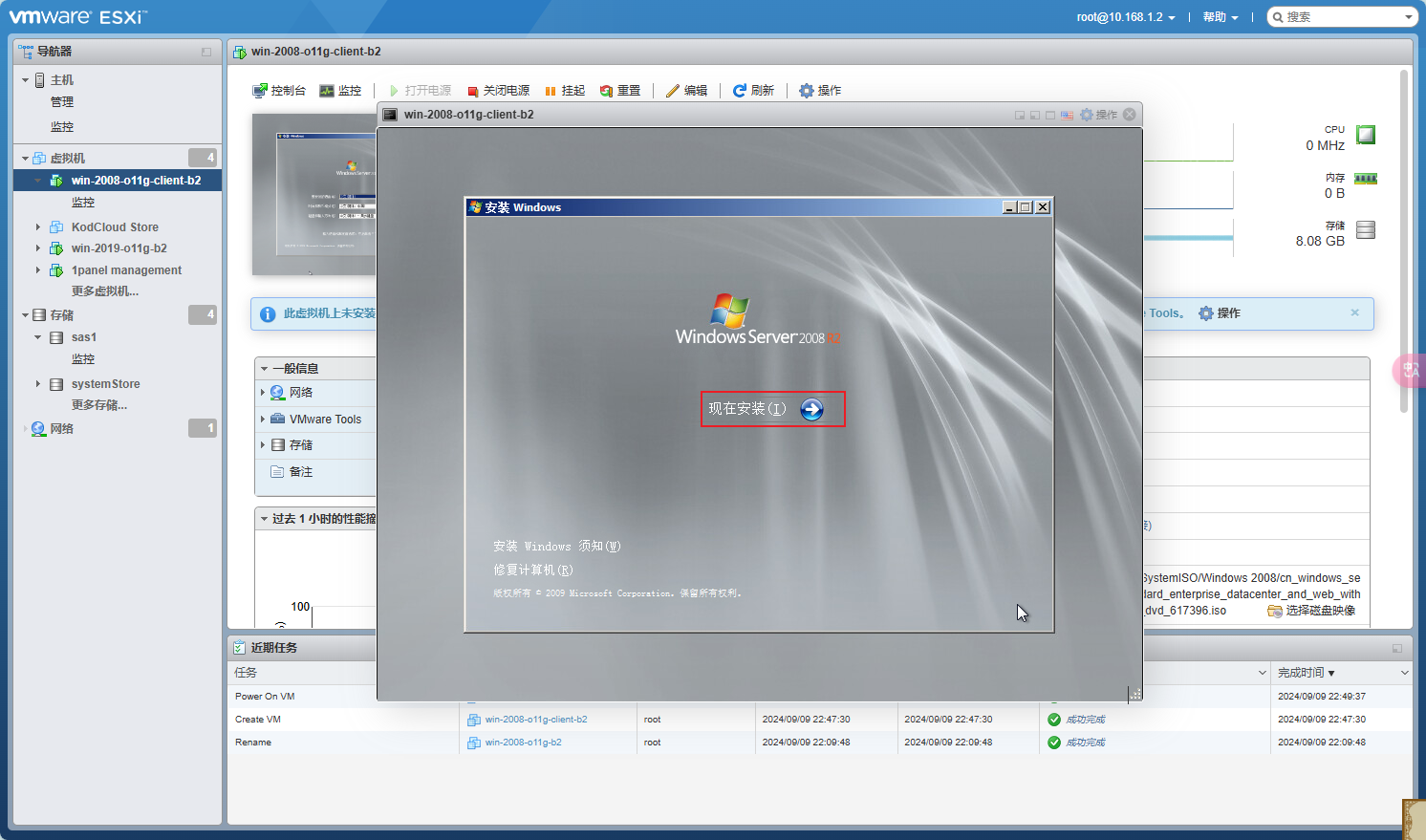Power off the VM with 关闭电源
This screenshot has height=840, width=1426.
tap(498, 91)
